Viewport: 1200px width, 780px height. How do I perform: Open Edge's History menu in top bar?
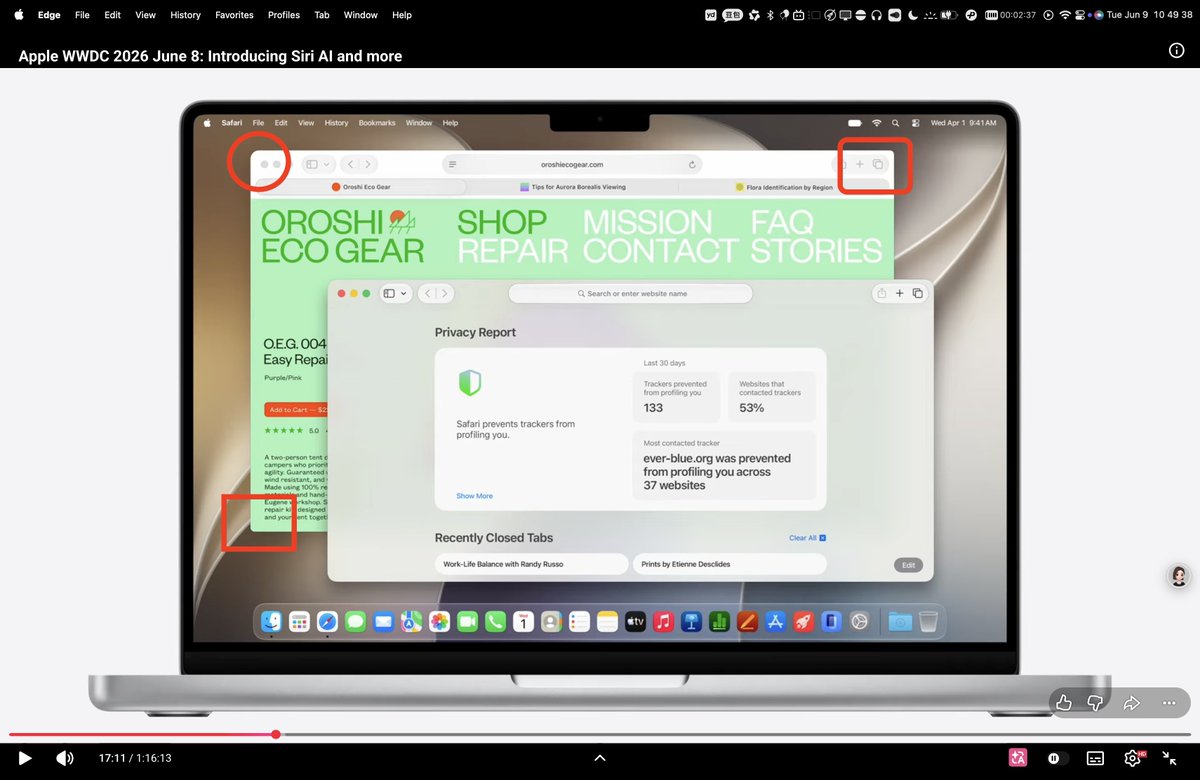coord(185,15)
